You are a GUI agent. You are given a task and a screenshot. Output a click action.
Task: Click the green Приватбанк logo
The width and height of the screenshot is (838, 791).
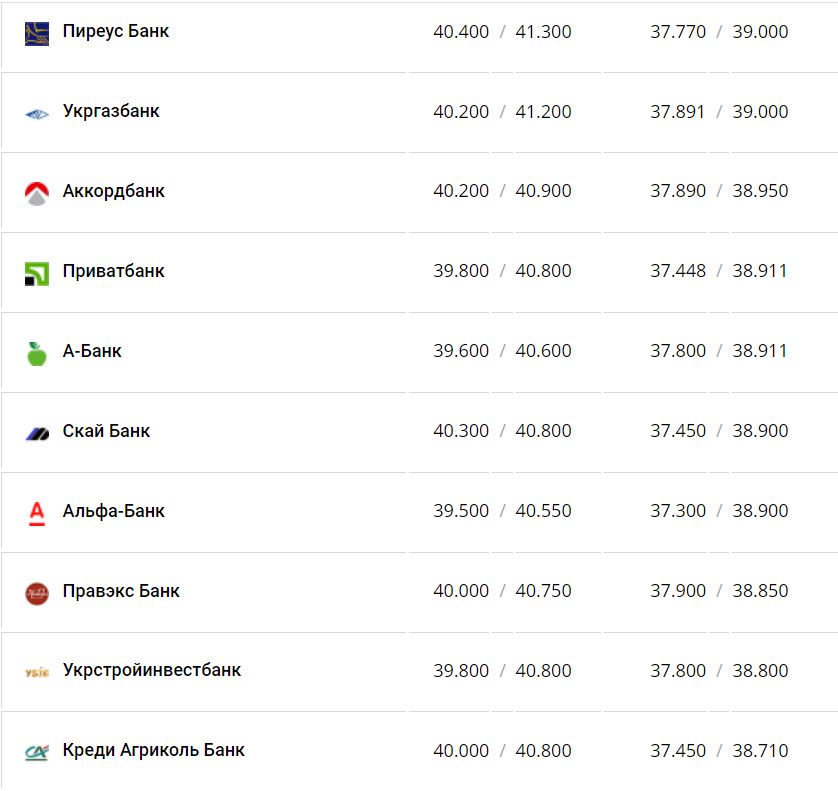(x=37, y=273)
